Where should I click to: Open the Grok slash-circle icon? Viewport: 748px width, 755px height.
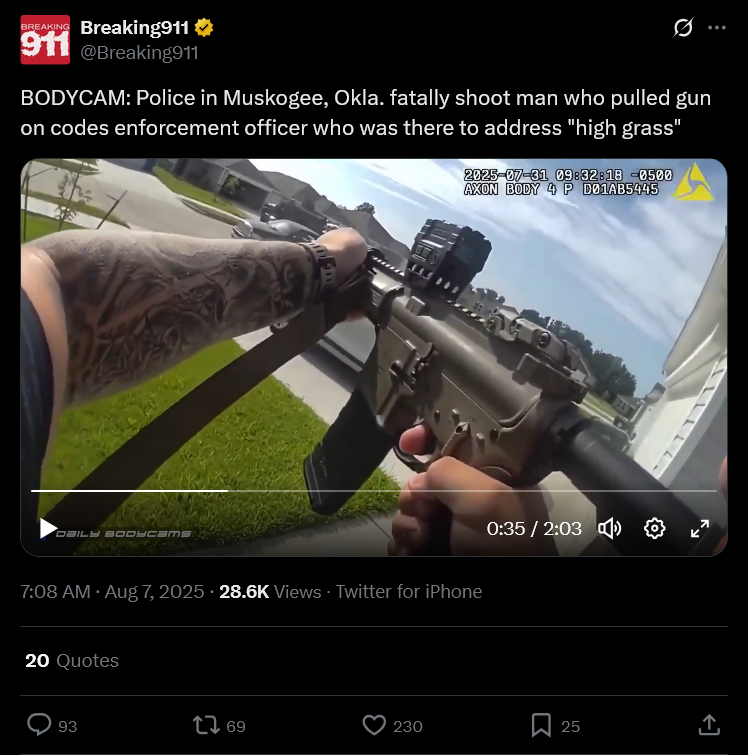click(x=683, y=27)
